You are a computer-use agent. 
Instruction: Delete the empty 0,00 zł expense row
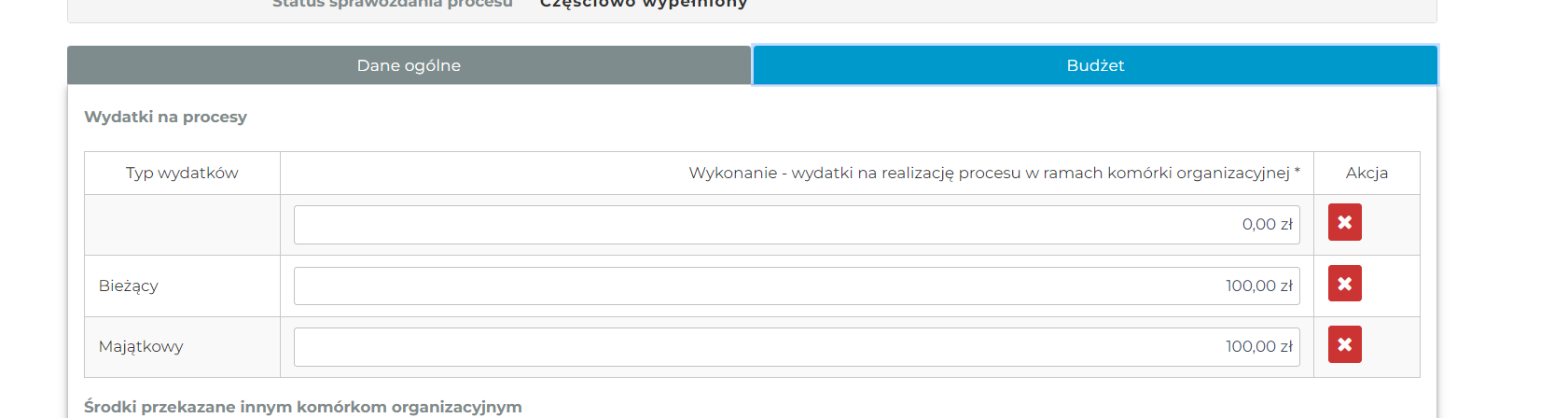(x=1344, y=223)
